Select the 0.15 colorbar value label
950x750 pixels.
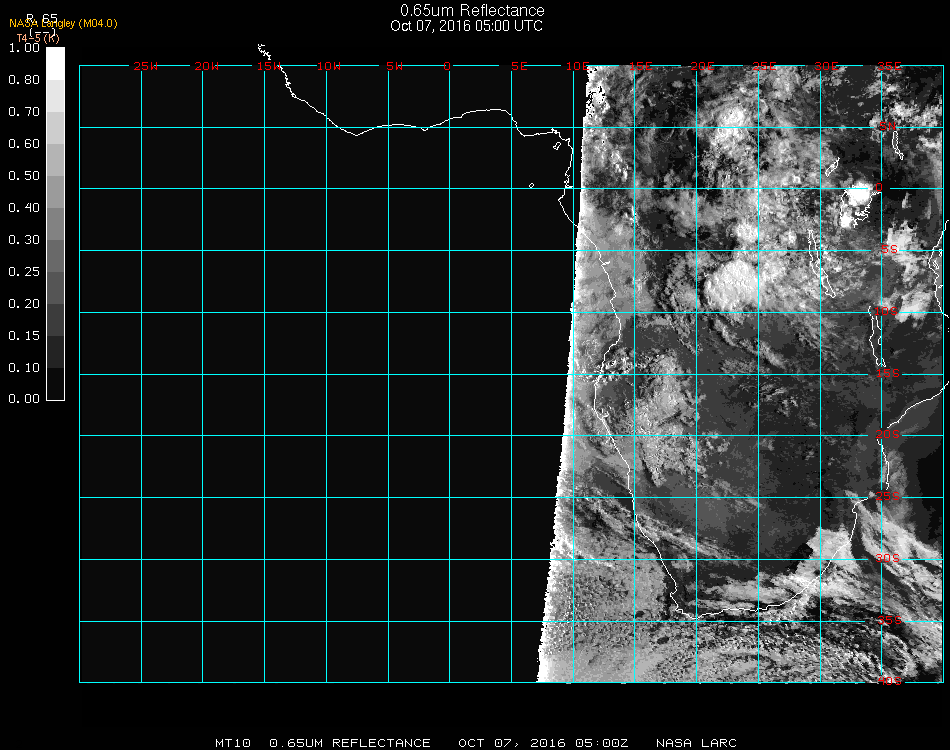click(24, 336)
